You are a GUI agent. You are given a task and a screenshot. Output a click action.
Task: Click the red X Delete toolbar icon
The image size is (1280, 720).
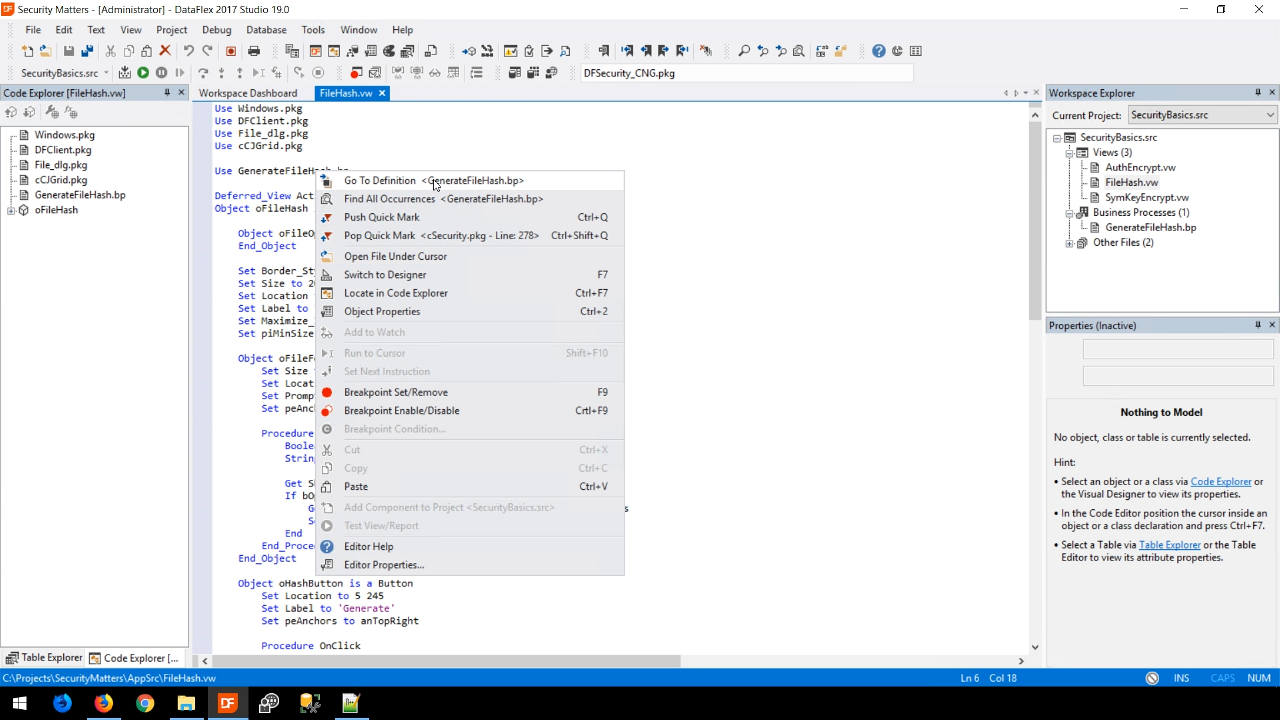(x=165, y=51)
